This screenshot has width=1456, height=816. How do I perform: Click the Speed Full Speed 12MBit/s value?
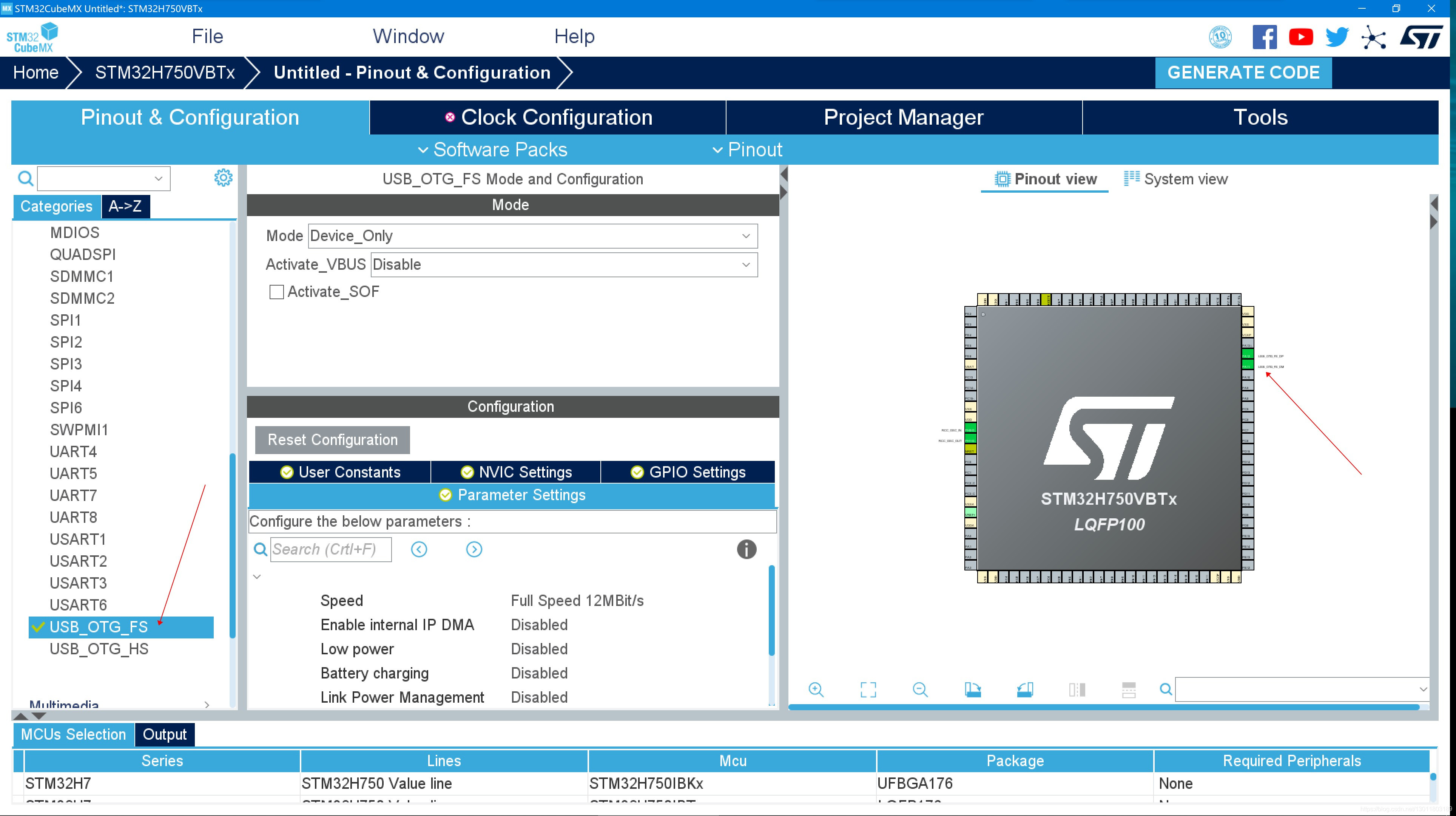(577, 601)
